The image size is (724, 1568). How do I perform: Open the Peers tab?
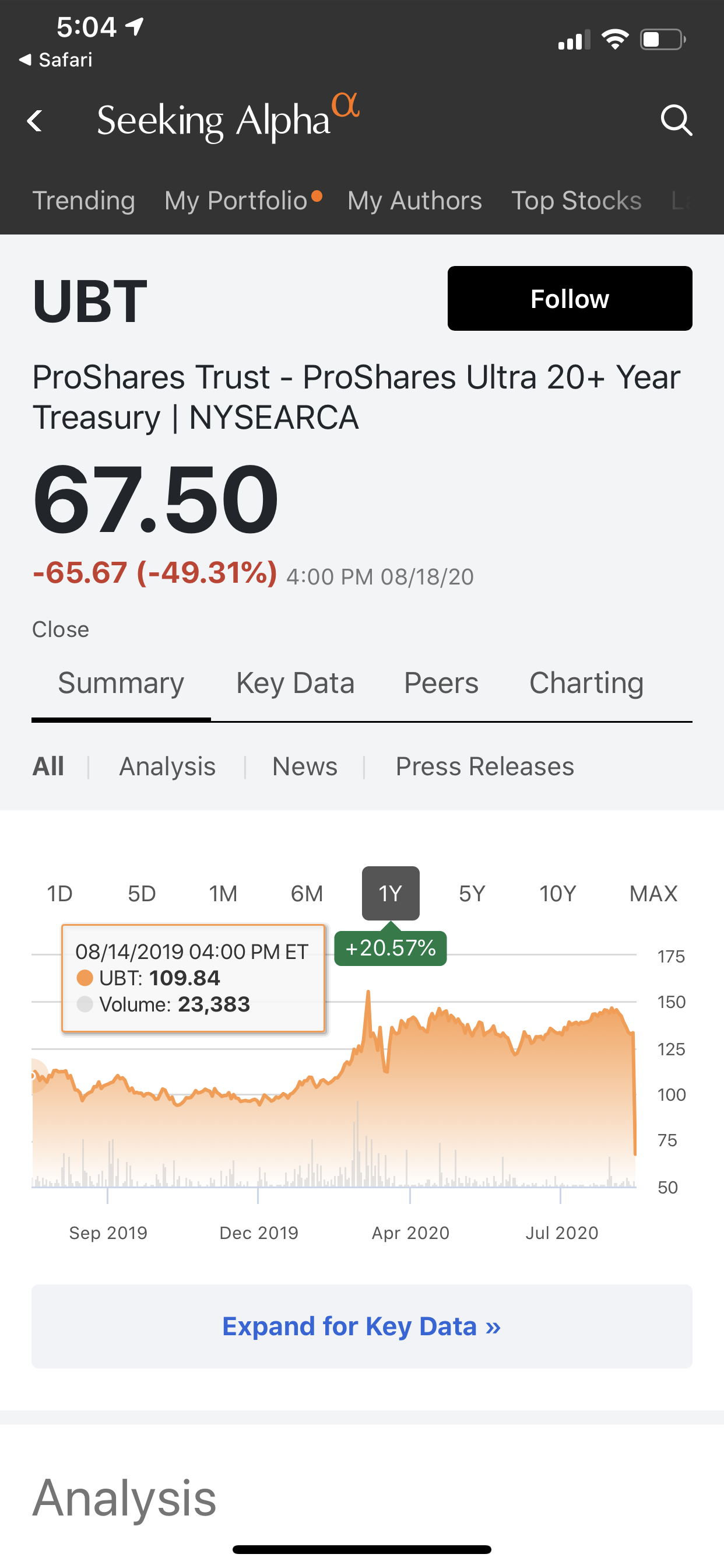tap(441, 682)
